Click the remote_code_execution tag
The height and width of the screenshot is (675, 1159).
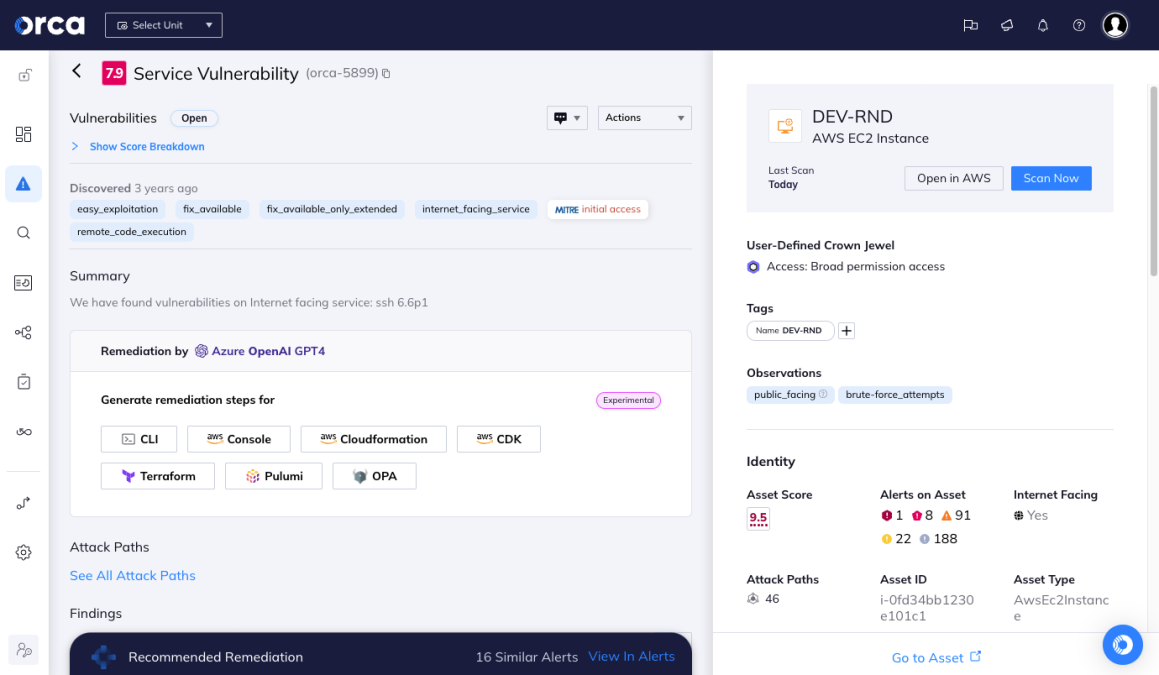coord(132,231)
